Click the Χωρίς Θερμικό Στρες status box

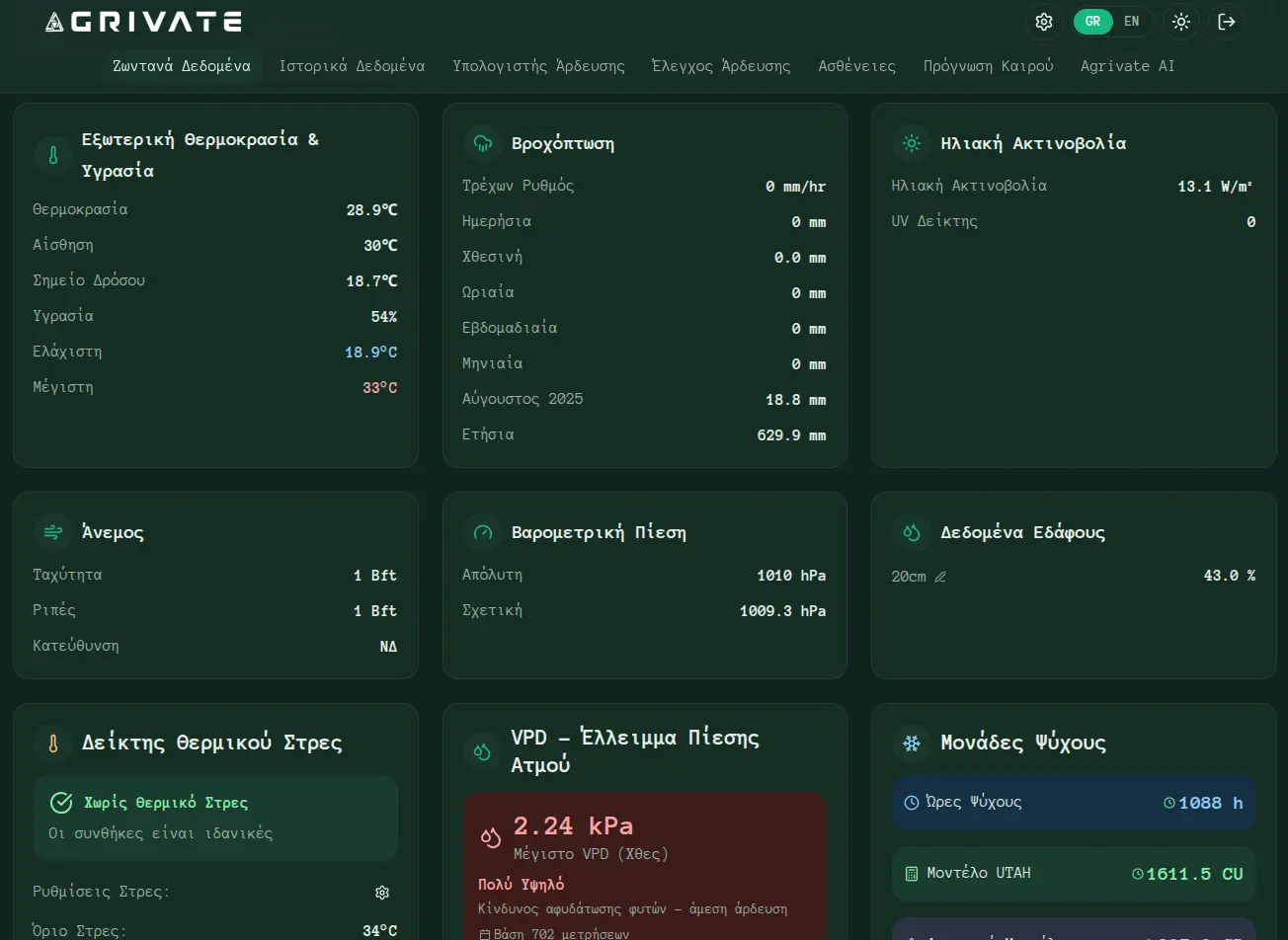[x=215, y=818]
